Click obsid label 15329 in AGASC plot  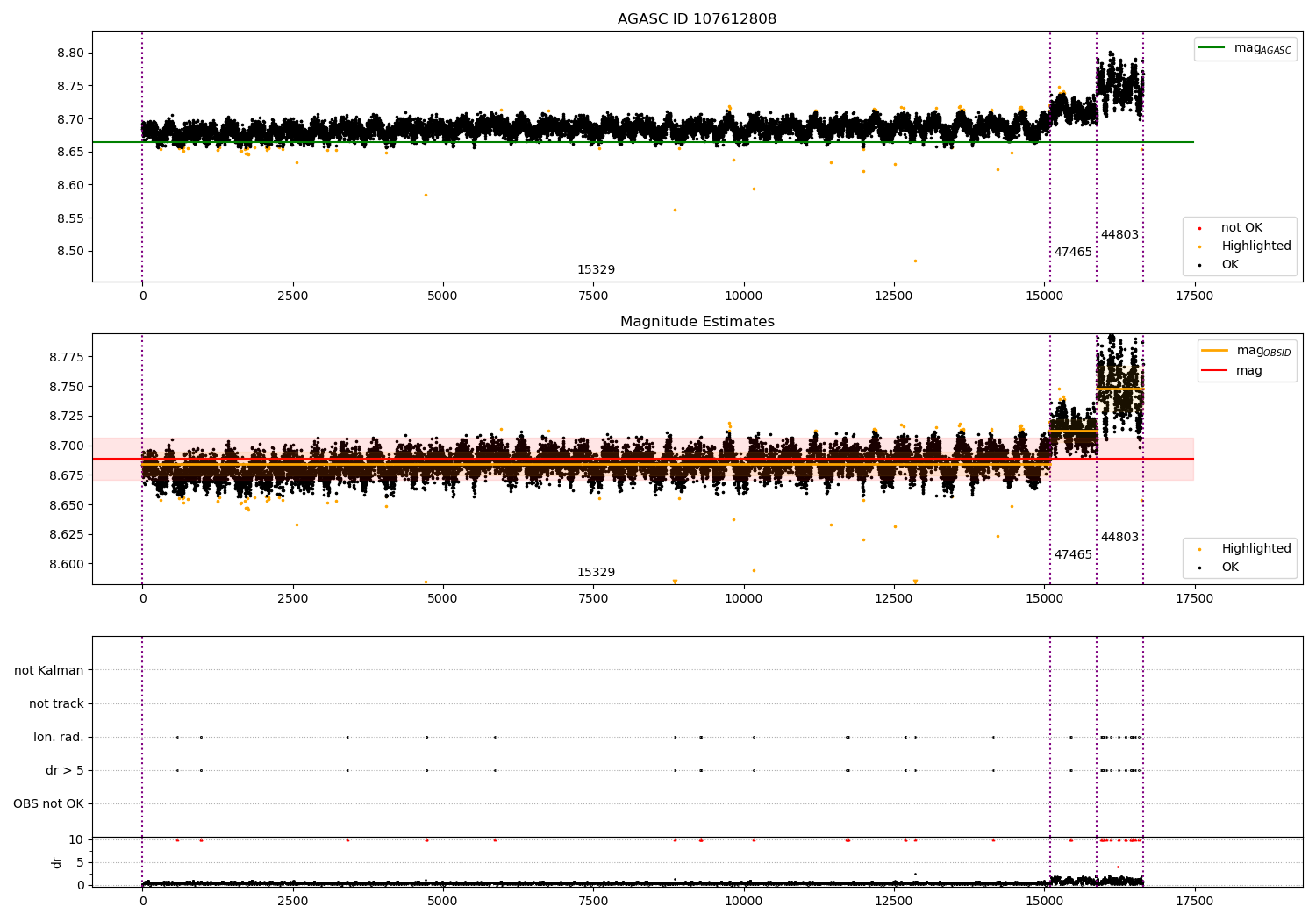point(596,270)
